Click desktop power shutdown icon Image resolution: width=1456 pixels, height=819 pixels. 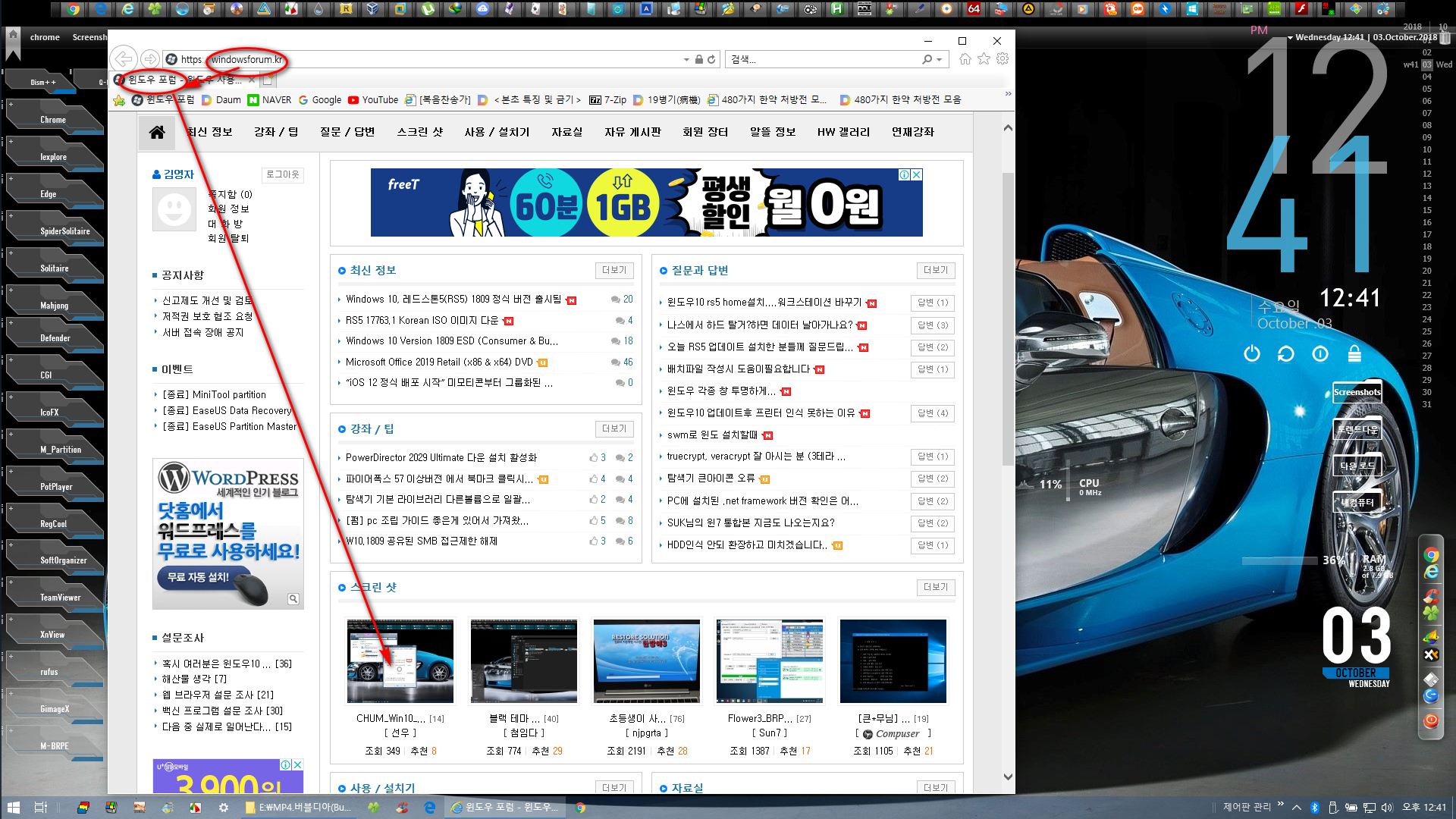[x=1252, y=353]
